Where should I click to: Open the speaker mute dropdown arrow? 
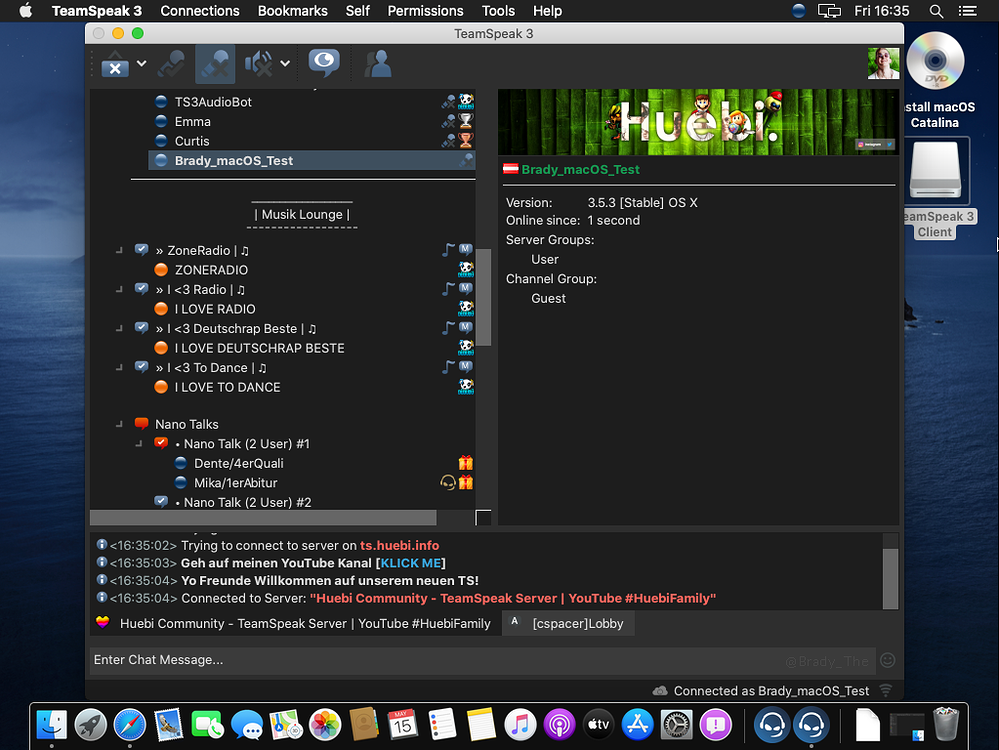coord(285,64)
